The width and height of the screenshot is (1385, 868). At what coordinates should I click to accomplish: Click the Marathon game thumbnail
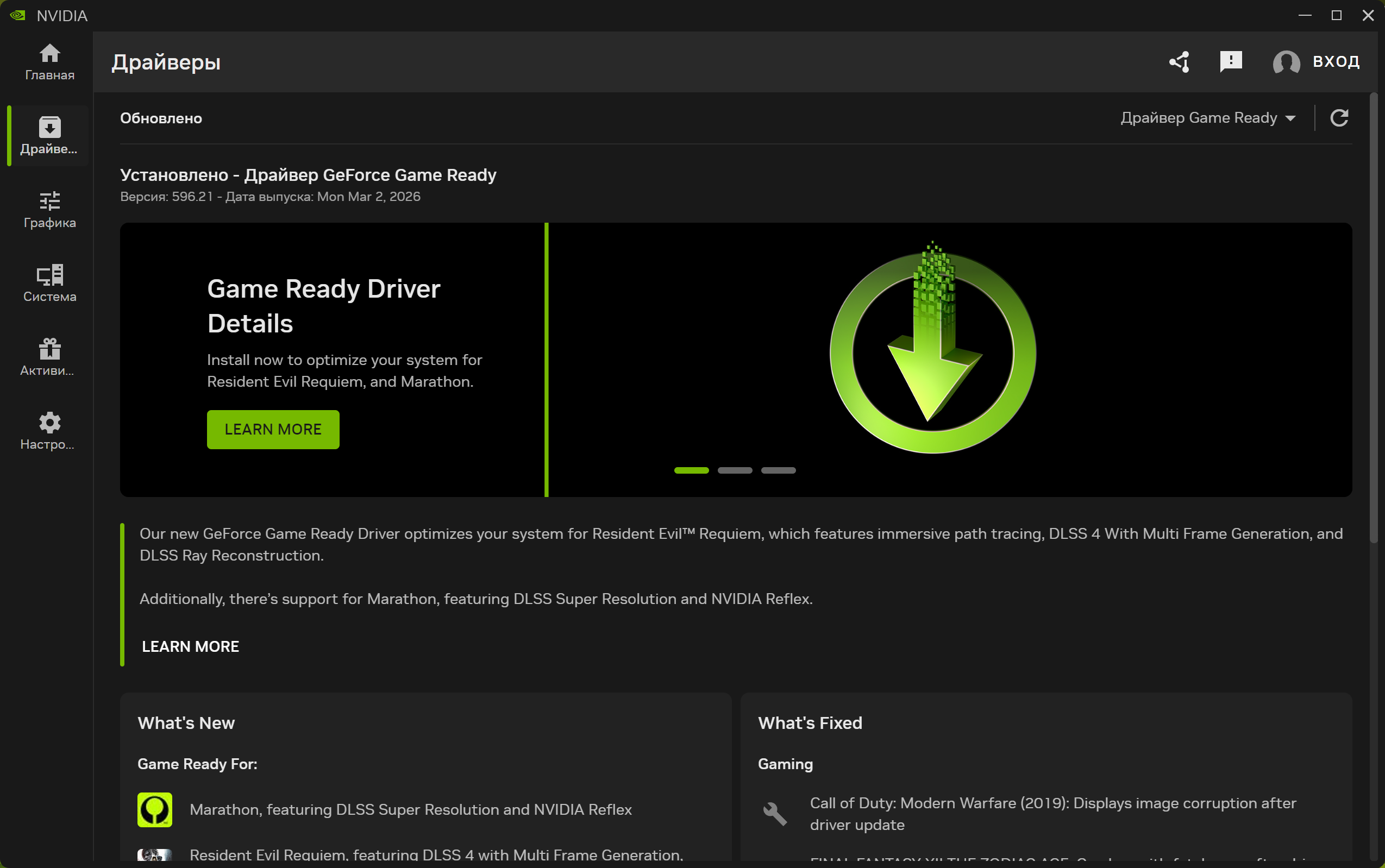(x=154, y=809)
